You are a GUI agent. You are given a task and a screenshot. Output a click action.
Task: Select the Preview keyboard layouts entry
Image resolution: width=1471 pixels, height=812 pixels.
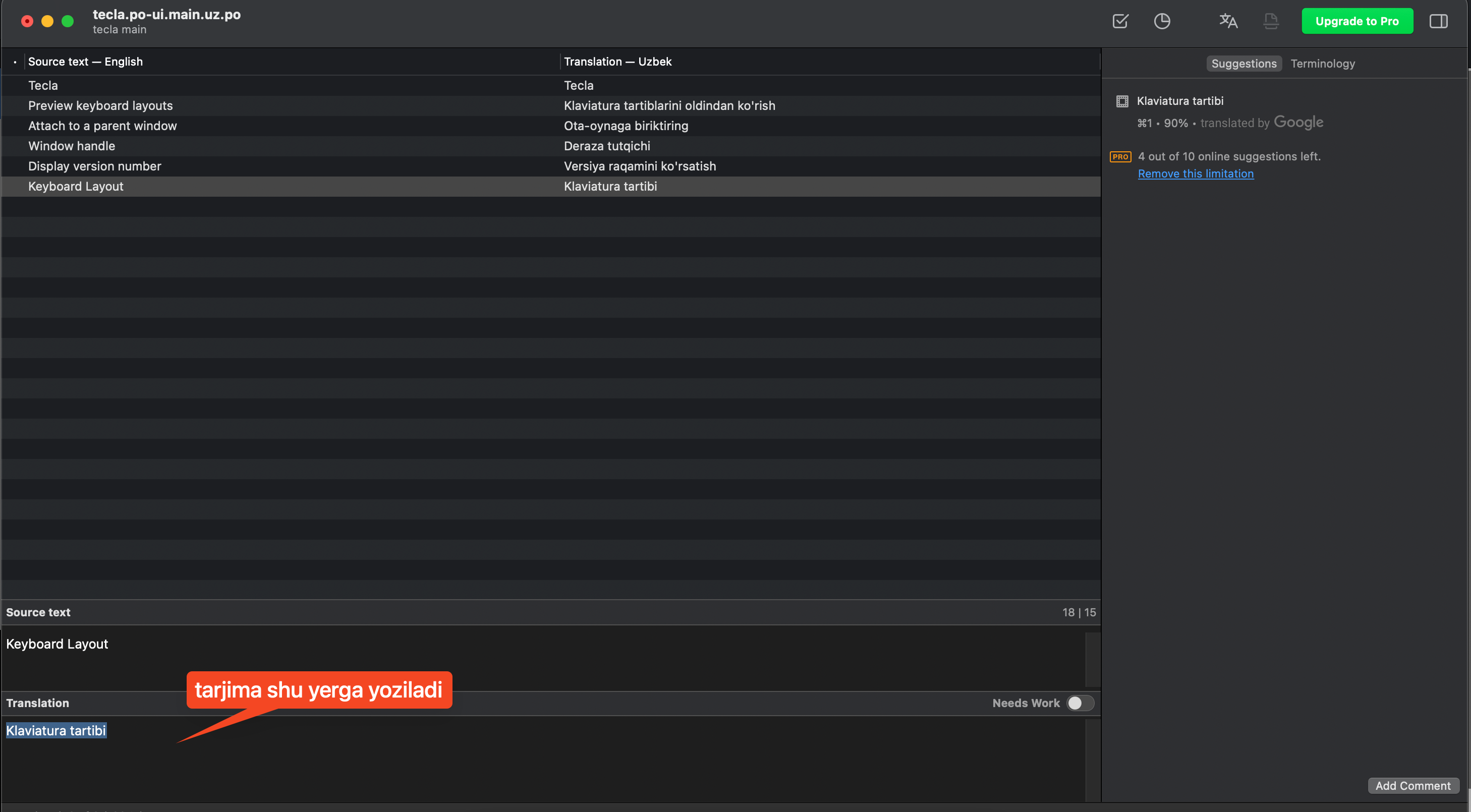(x=100, y=105)
